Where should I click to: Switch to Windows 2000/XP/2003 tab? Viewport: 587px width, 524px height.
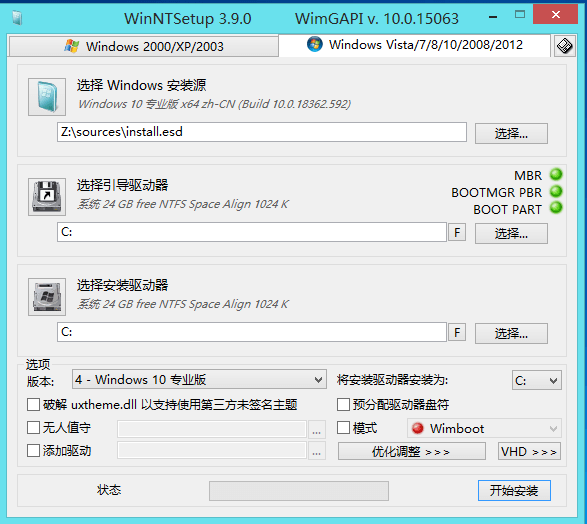pos(143,46)
